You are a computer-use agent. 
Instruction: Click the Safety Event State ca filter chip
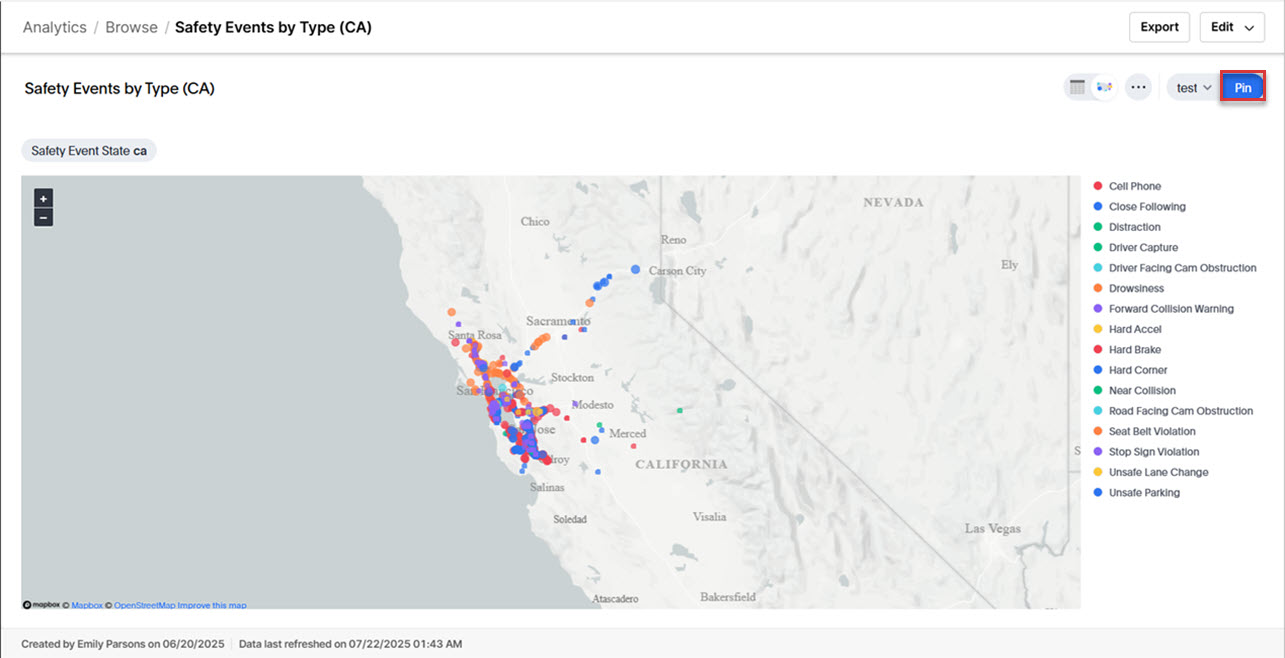tap(89, 151)
